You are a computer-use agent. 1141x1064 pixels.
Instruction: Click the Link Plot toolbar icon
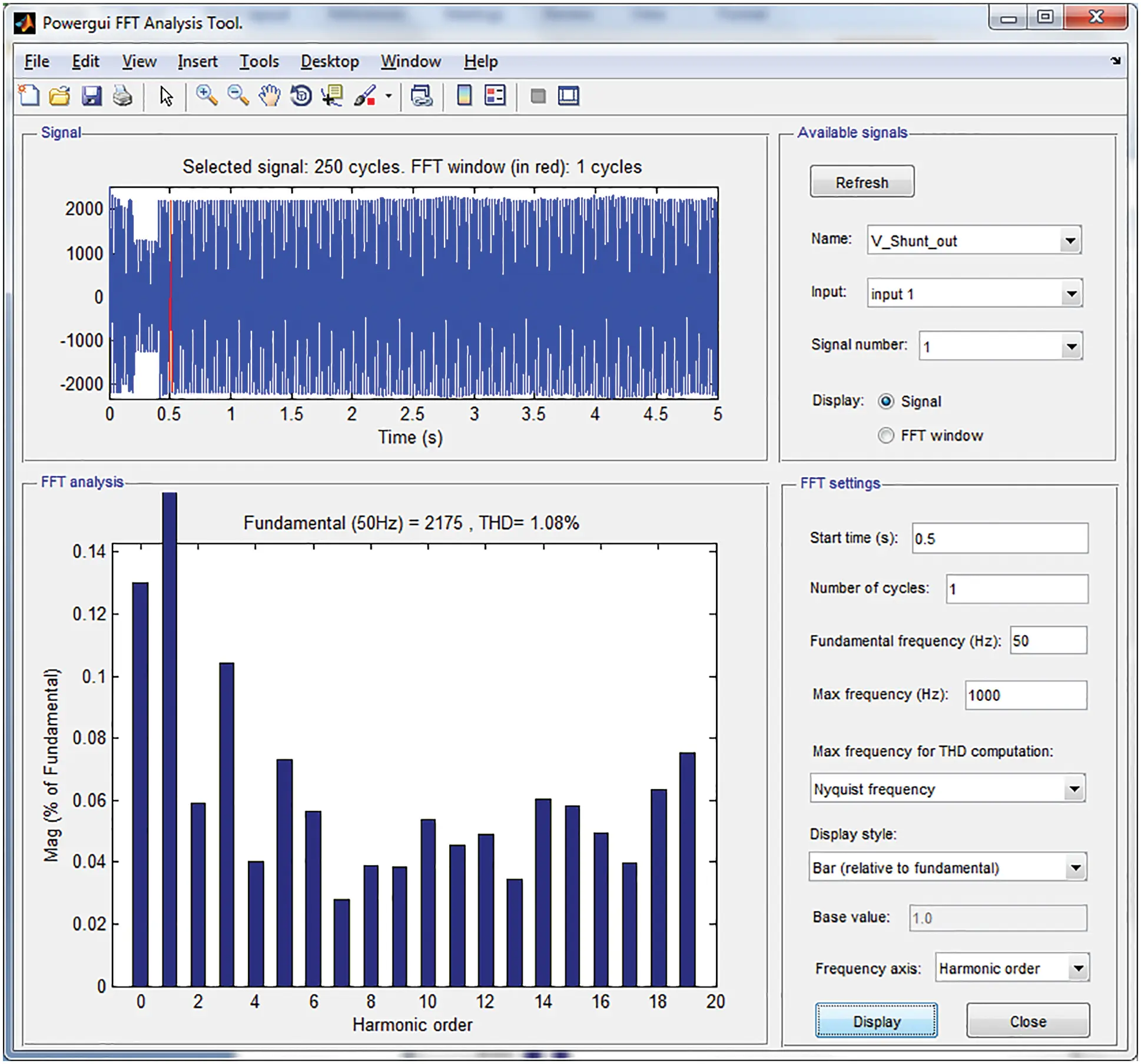(422, 95)
